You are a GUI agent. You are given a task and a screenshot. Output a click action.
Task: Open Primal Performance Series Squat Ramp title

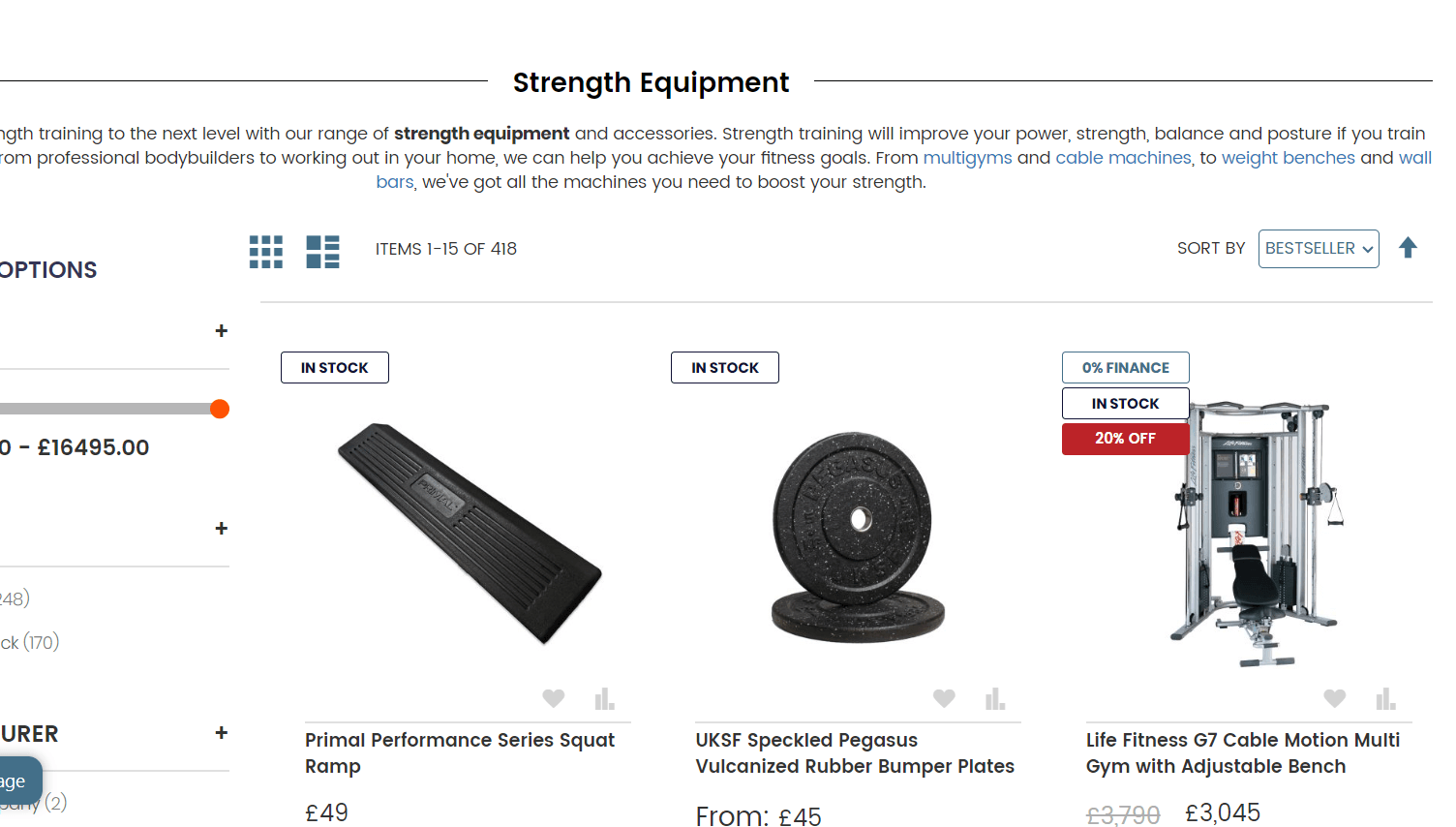pyautogui.click(x=459, y=752)
